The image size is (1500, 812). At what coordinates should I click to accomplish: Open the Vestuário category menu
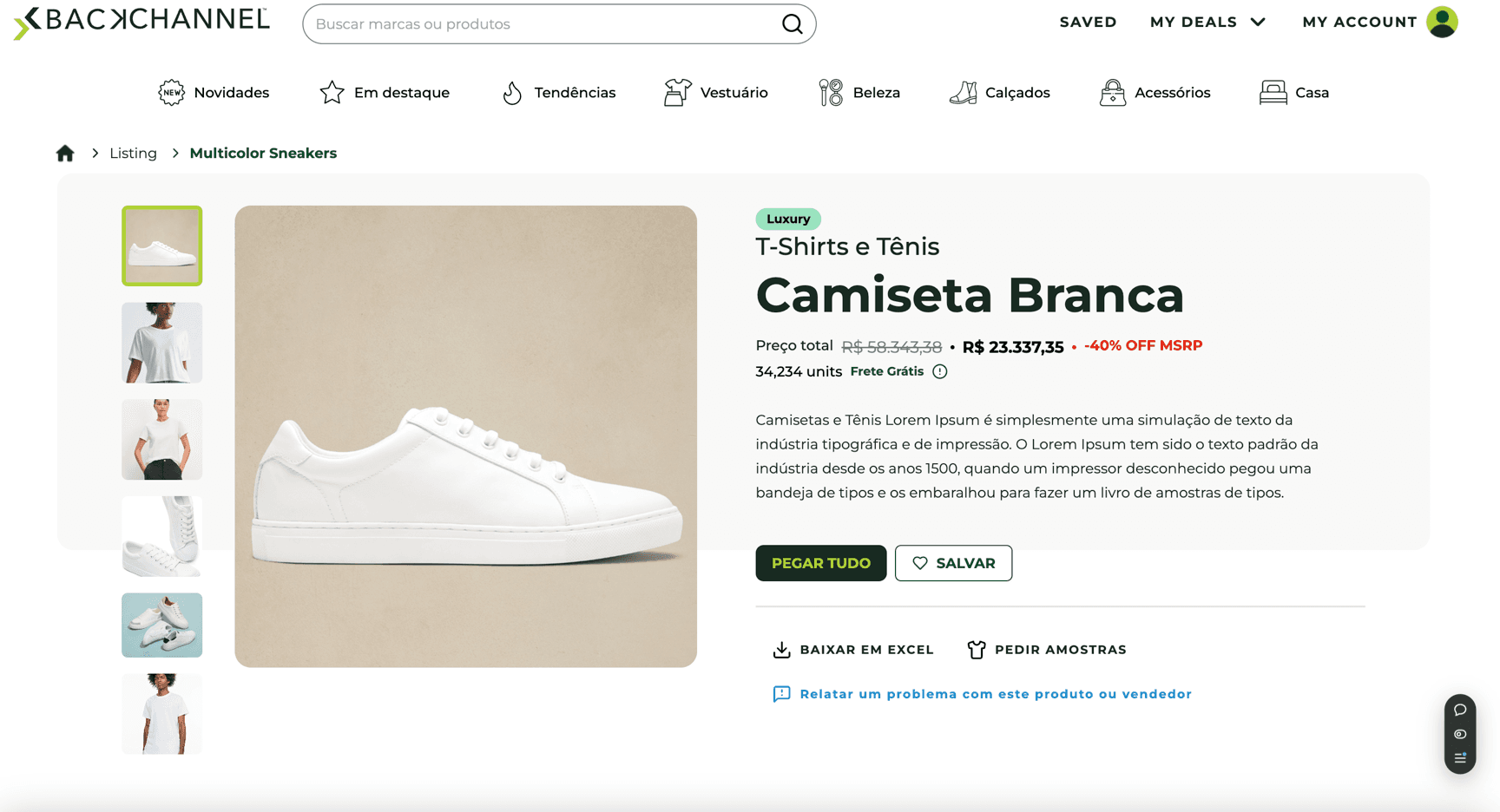point(716,93)
